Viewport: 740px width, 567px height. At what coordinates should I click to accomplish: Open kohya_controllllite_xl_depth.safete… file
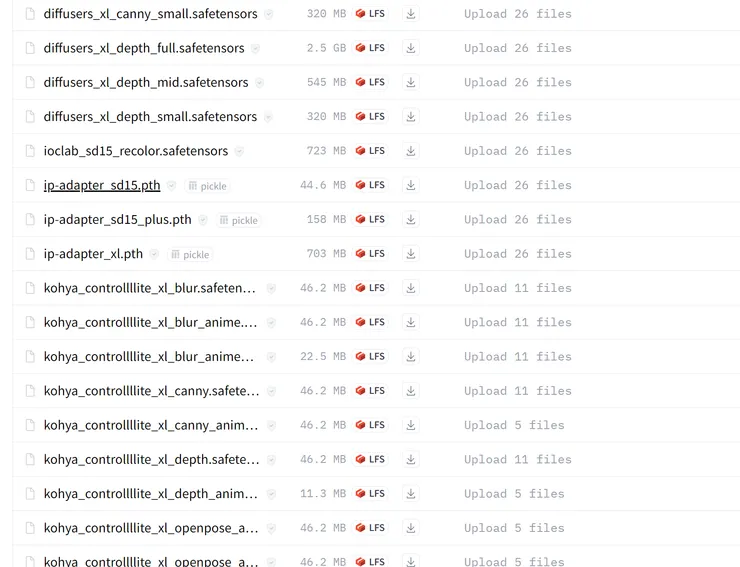(x=151, y=459)
